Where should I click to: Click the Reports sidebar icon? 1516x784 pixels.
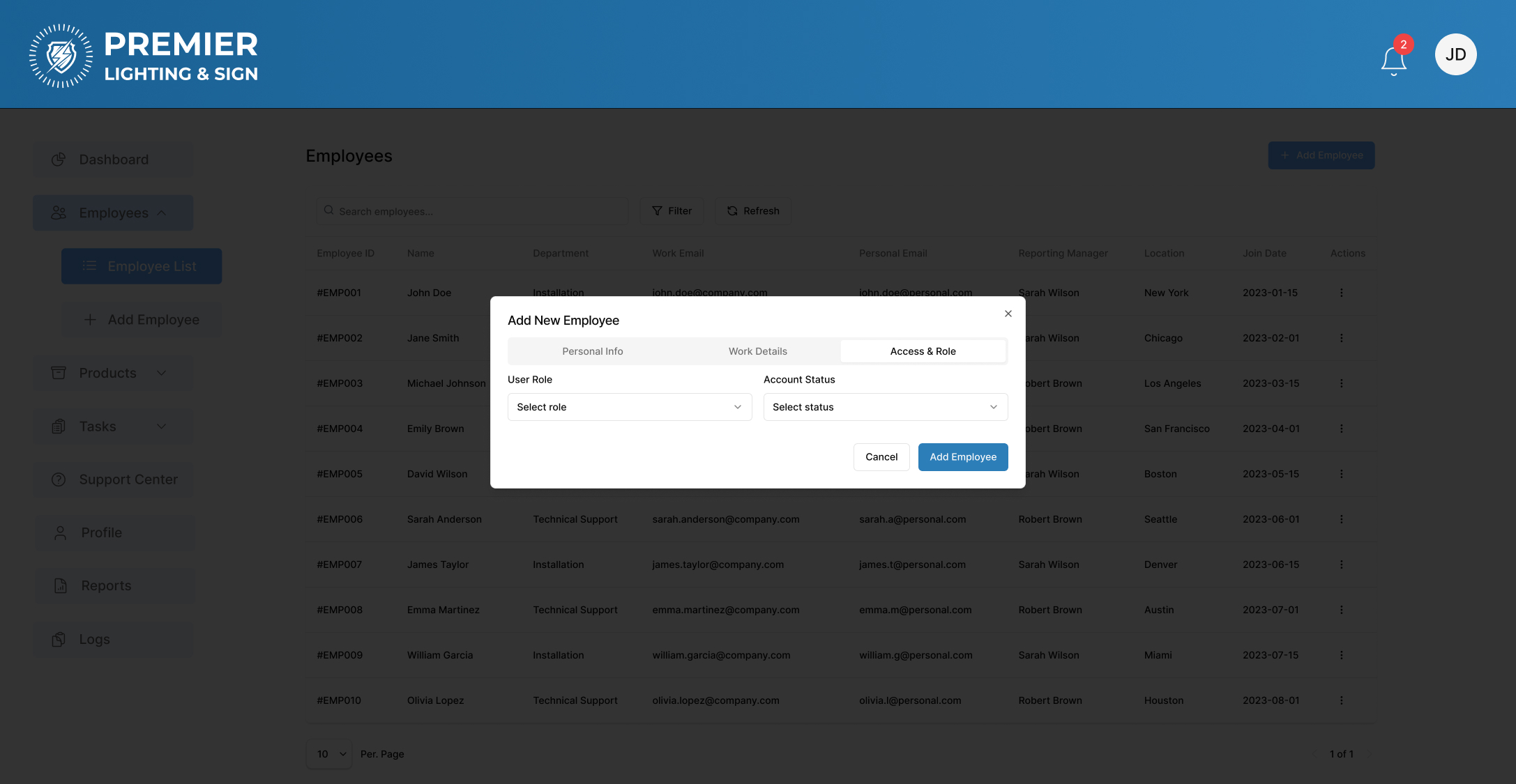pyautogui.click(x=61, y=586)
